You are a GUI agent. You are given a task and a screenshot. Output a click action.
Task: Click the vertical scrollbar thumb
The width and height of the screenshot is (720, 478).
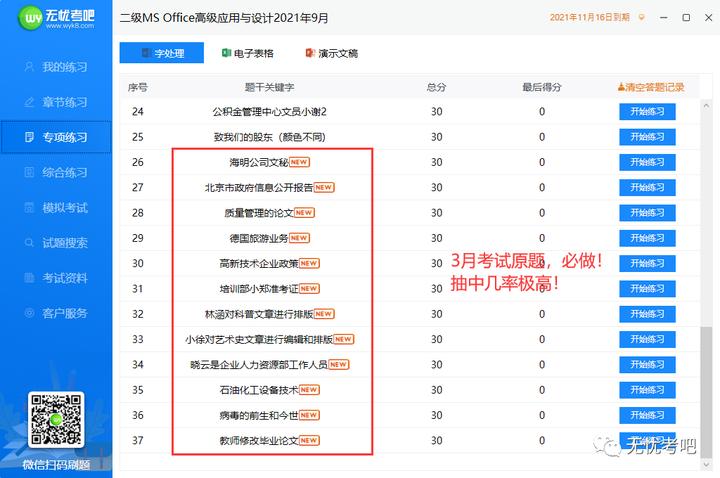coord(706,390)
